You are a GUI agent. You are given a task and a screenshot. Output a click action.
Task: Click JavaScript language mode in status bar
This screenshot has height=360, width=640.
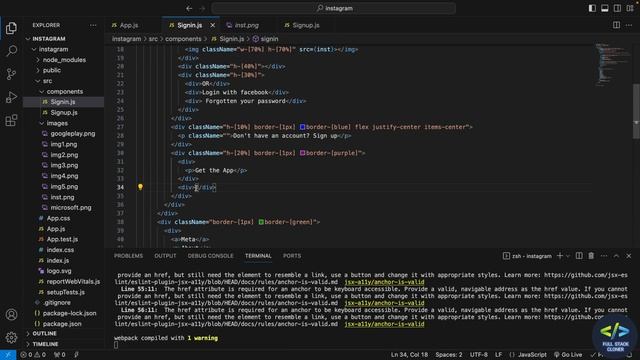(532, 355)
